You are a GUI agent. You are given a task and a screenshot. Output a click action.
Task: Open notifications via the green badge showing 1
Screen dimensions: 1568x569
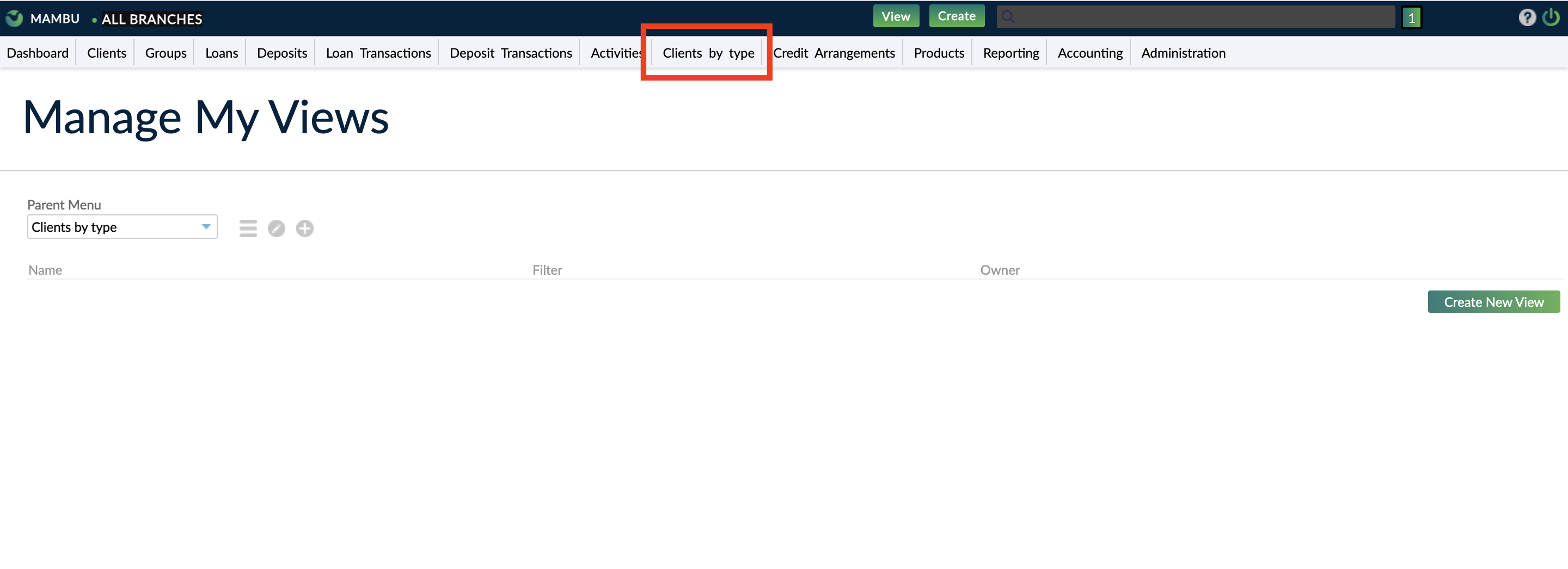pos(1411,17)
